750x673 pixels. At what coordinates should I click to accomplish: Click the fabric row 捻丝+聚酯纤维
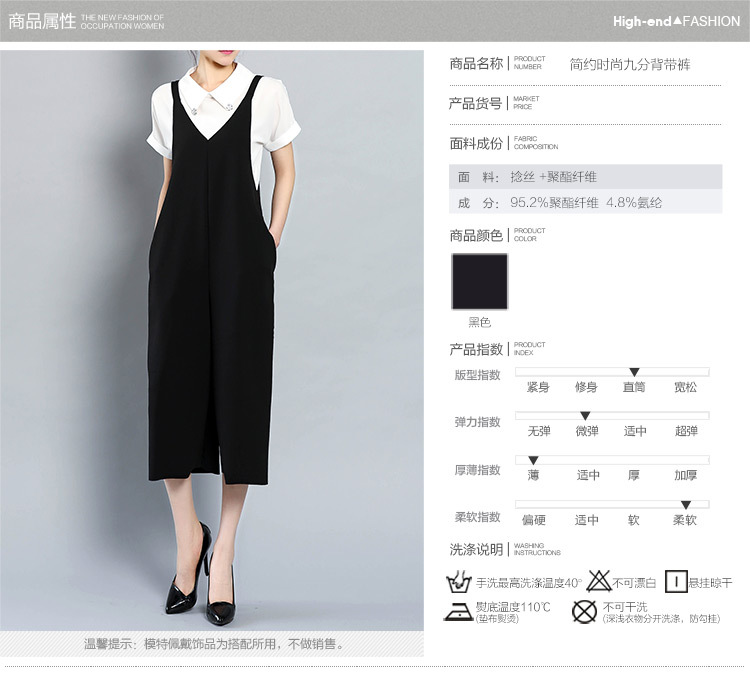[x=585, y=177]
